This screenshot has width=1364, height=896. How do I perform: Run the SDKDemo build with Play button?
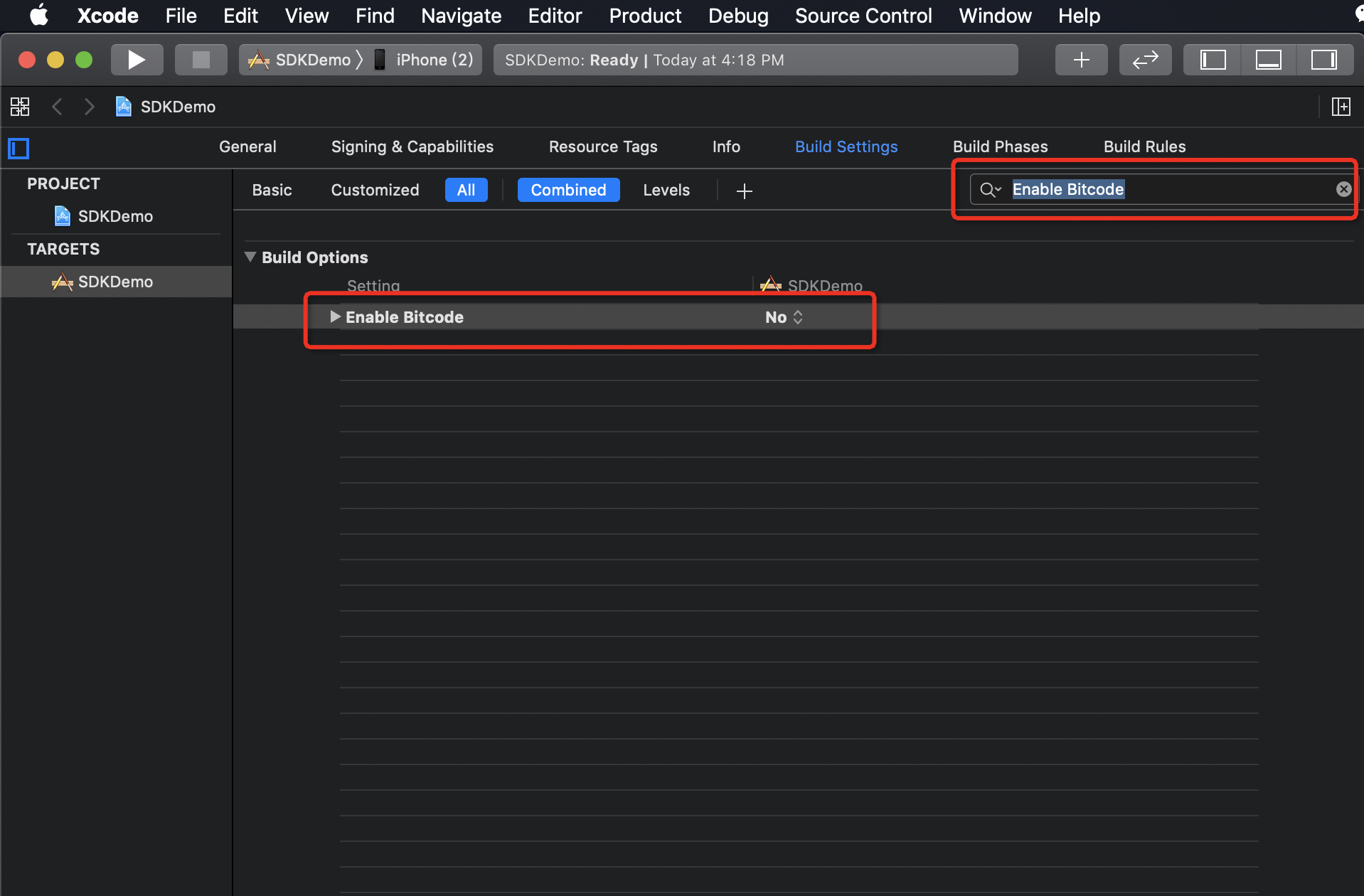pyautogui.click(x=137, y=60)
